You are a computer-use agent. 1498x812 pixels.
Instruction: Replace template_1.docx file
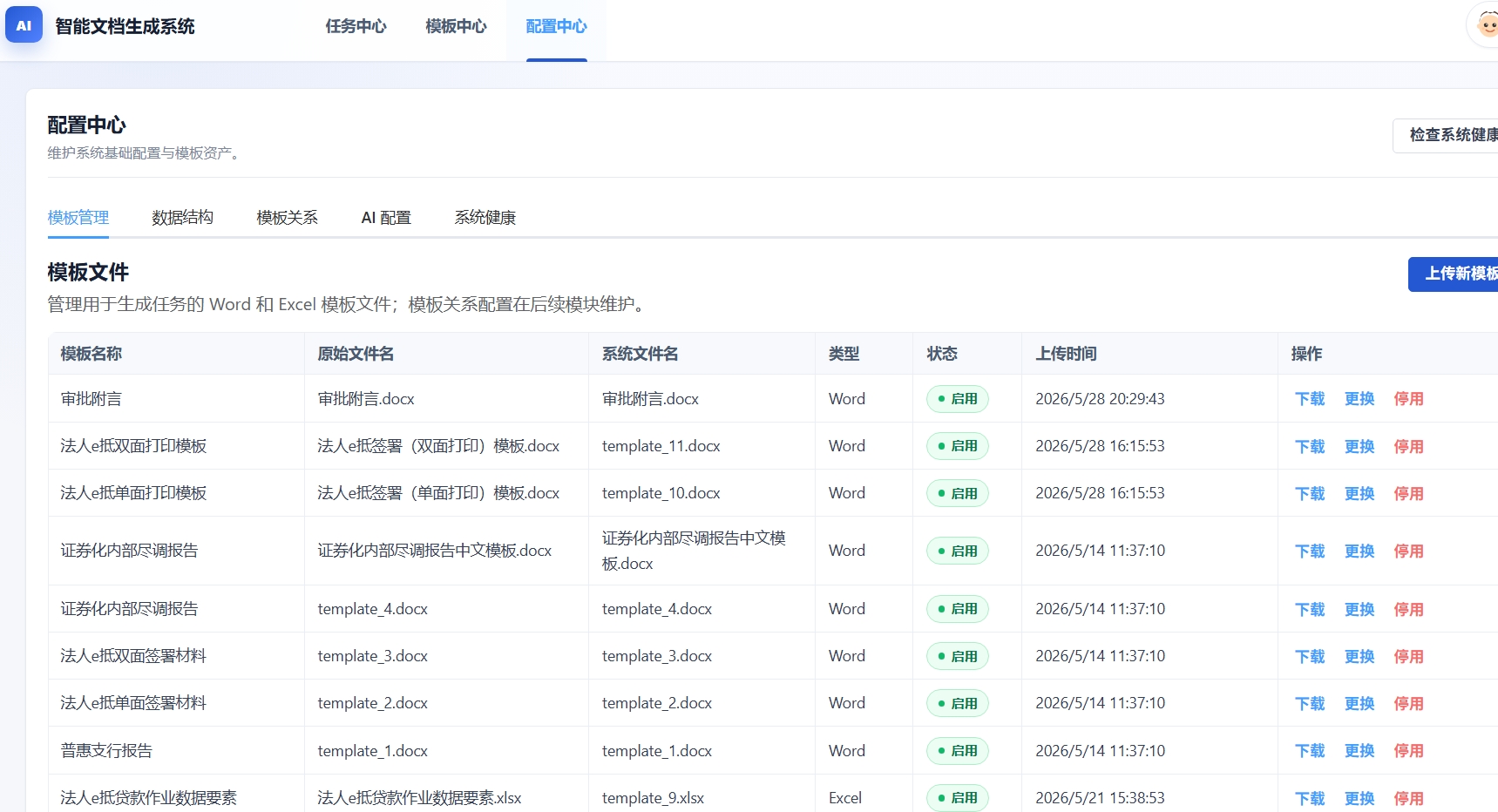1359,750
